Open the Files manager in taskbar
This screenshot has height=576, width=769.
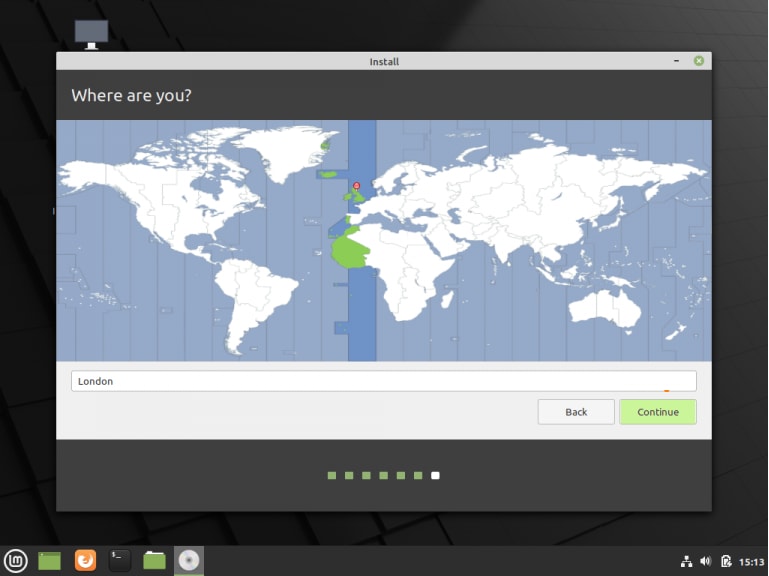154,560
